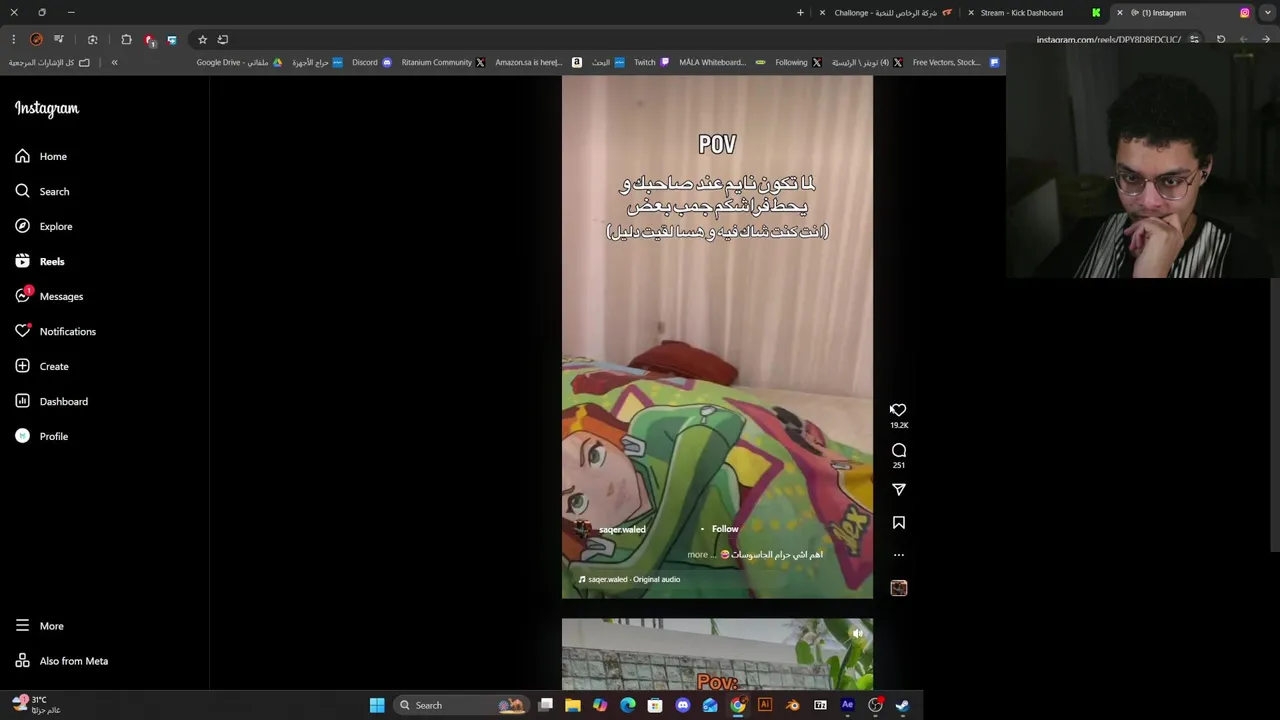Open comments on the reel
The image size is (1280, 720).
[x=899, y=450]
